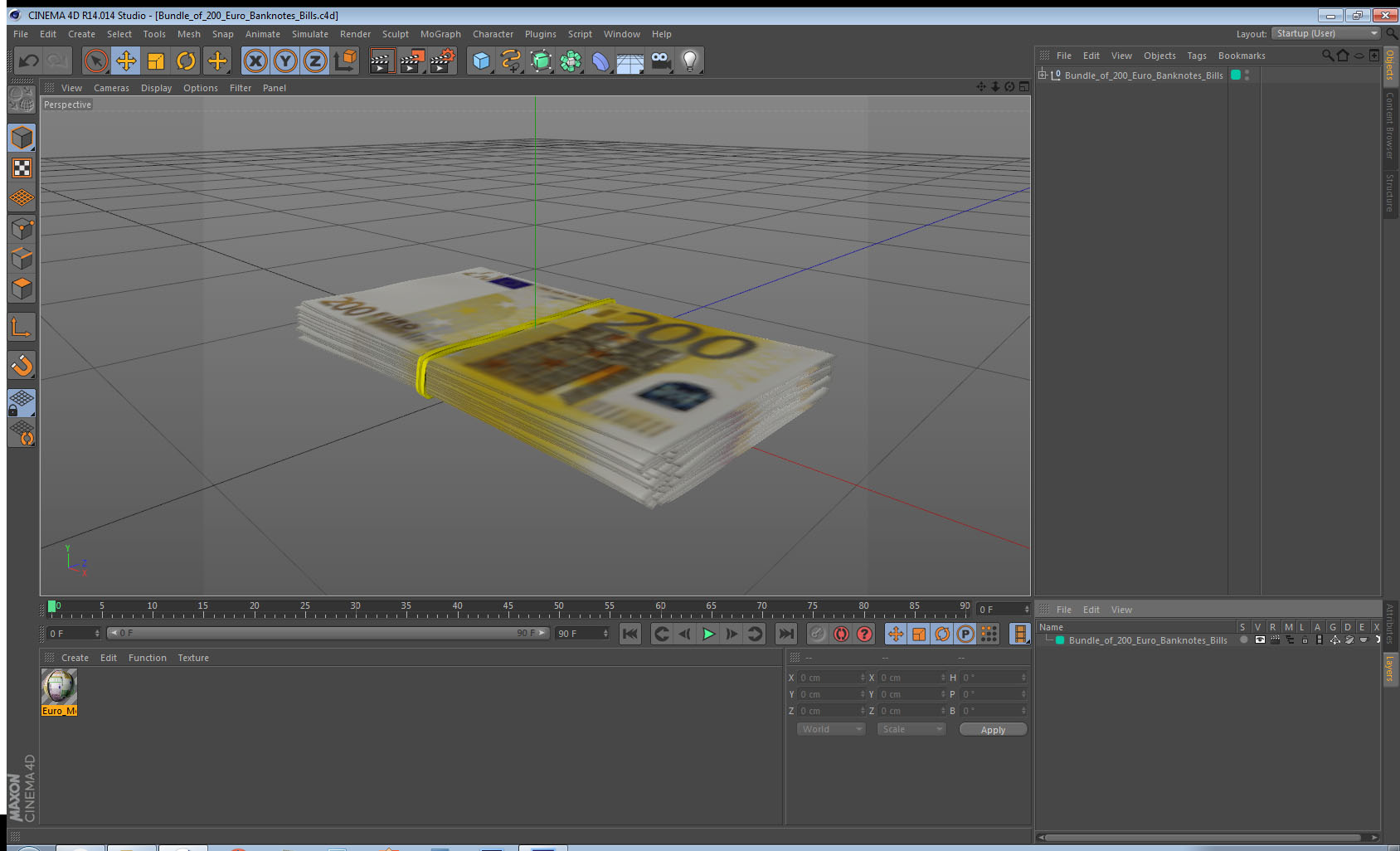The height and width of the screenshot is (851, 1400).
Task: Open viewport Display menu
Action: (156, 88)
